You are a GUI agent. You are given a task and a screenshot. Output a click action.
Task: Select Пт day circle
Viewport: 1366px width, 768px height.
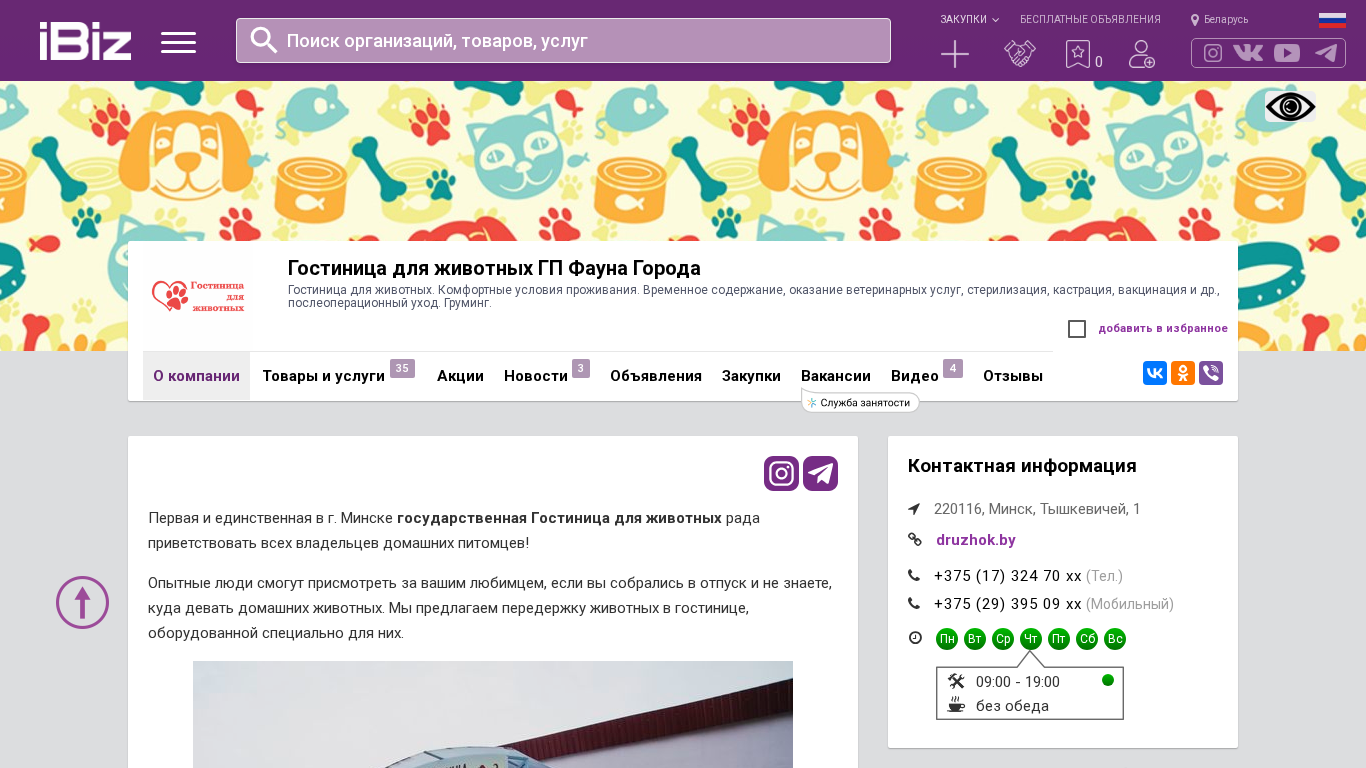1059,639
